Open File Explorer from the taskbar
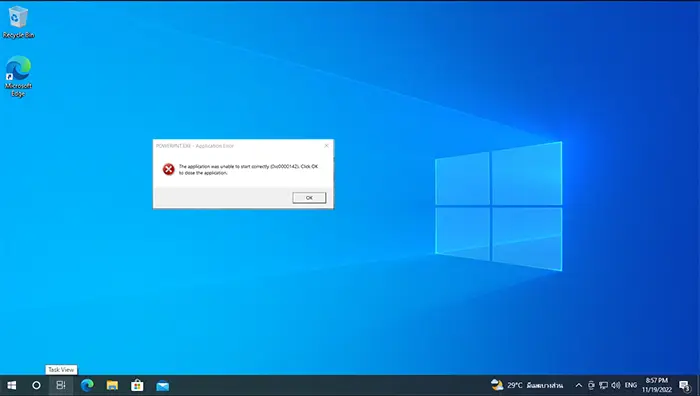This screenshot has height=396, width=700. (112, 385)
